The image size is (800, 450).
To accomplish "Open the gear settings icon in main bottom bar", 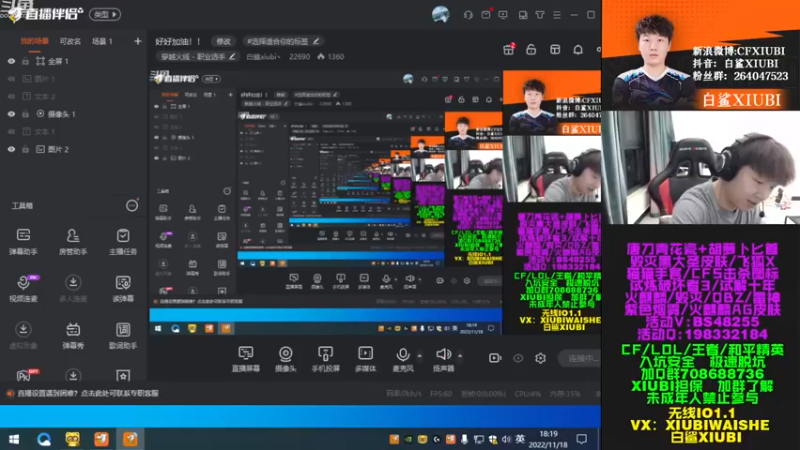I will [x=540, y=358].
